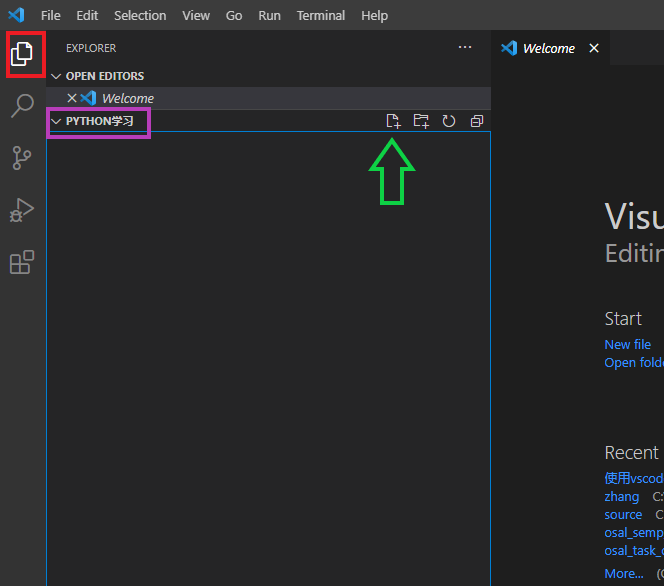Refresh the Explorer file tree
This screenshot has height=586, width=664.
click(448, 121)
